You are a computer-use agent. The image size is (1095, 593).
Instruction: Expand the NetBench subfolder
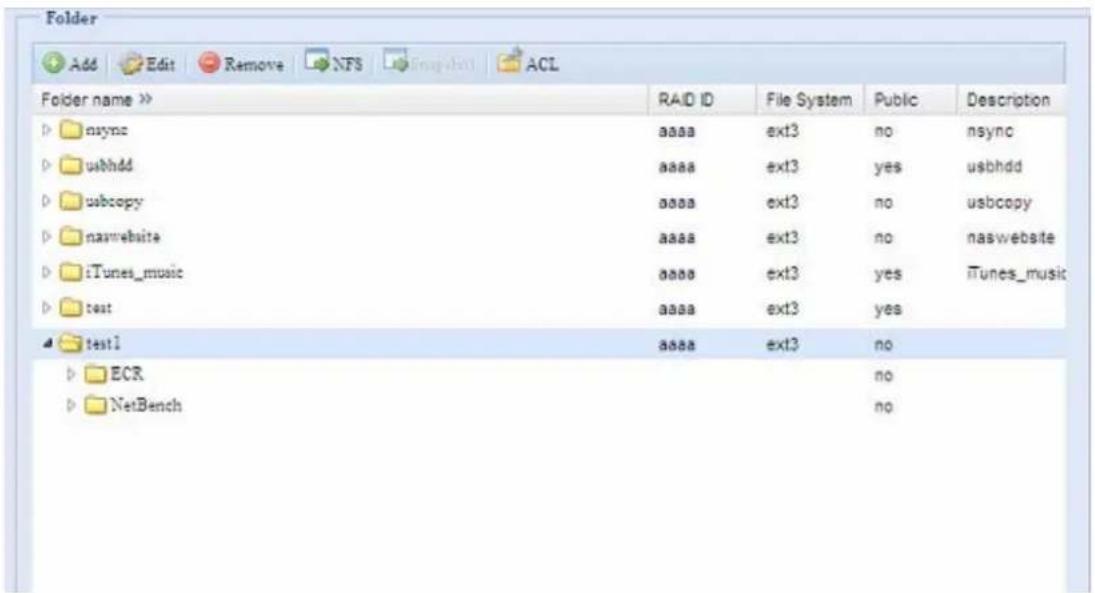click(71, 405)
